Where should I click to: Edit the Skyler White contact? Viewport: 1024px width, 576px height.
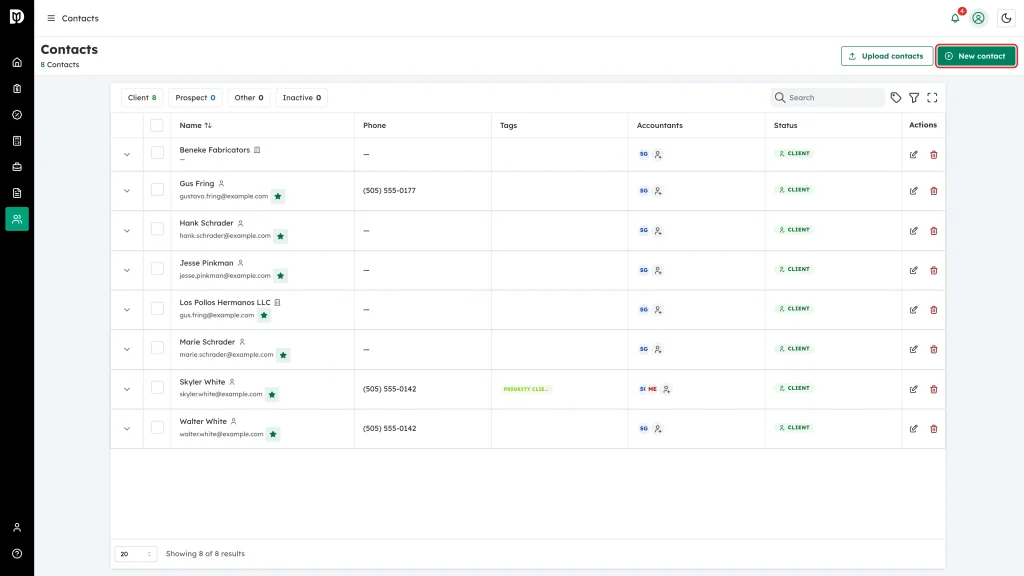[x=914, y=389]
